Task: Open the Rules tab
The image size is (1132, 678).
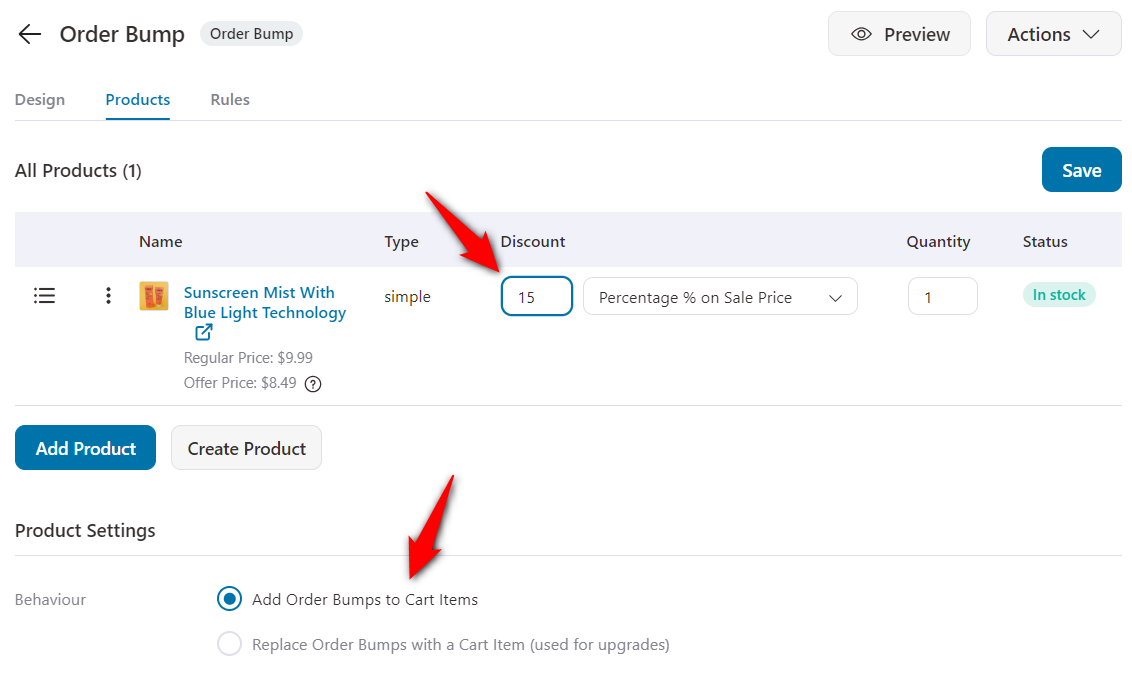Action: tap(229, 99)
